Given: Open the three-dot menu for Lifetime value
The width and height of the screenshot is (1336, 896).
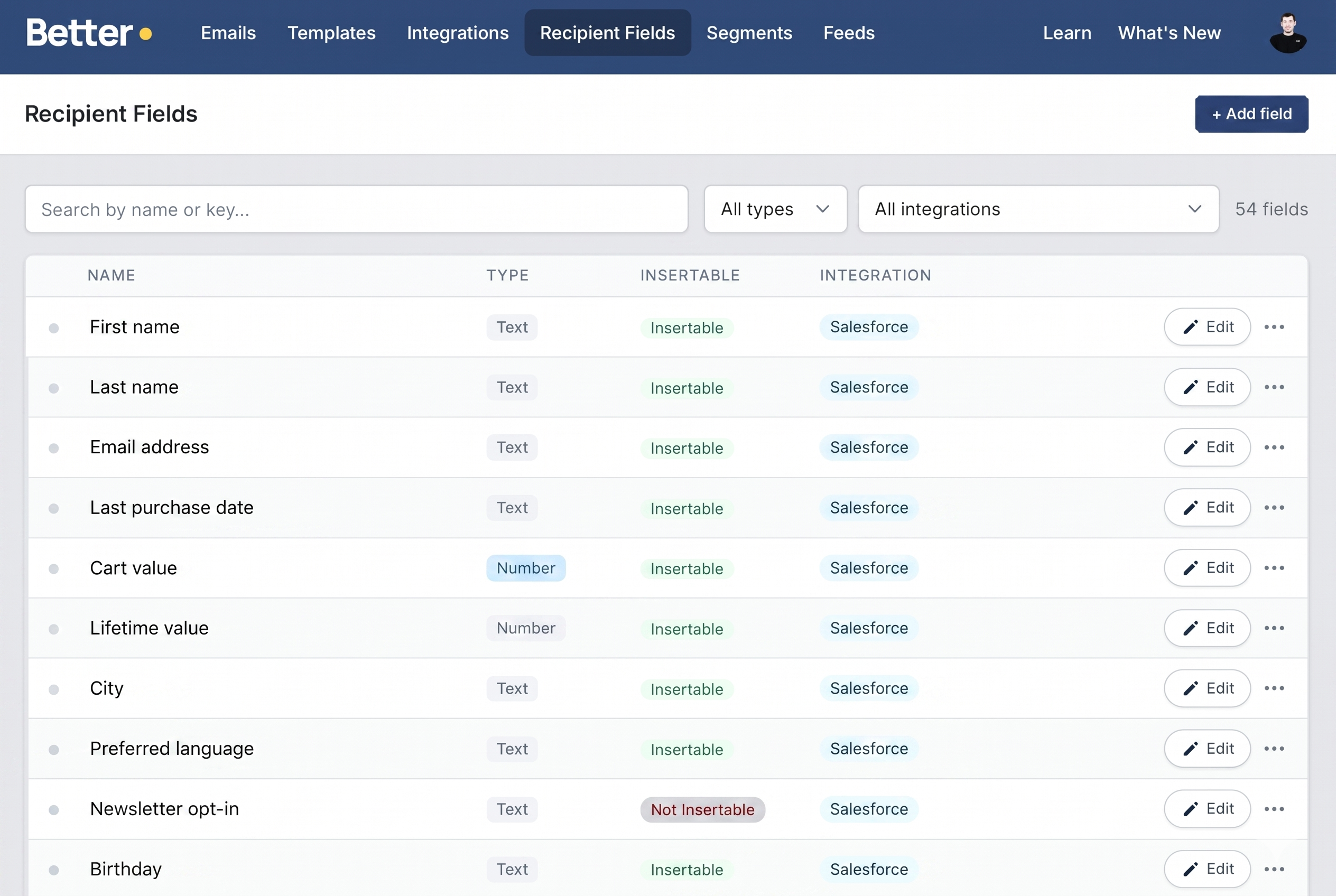Looking at the screenshot, I should [x=1275, y=628].
